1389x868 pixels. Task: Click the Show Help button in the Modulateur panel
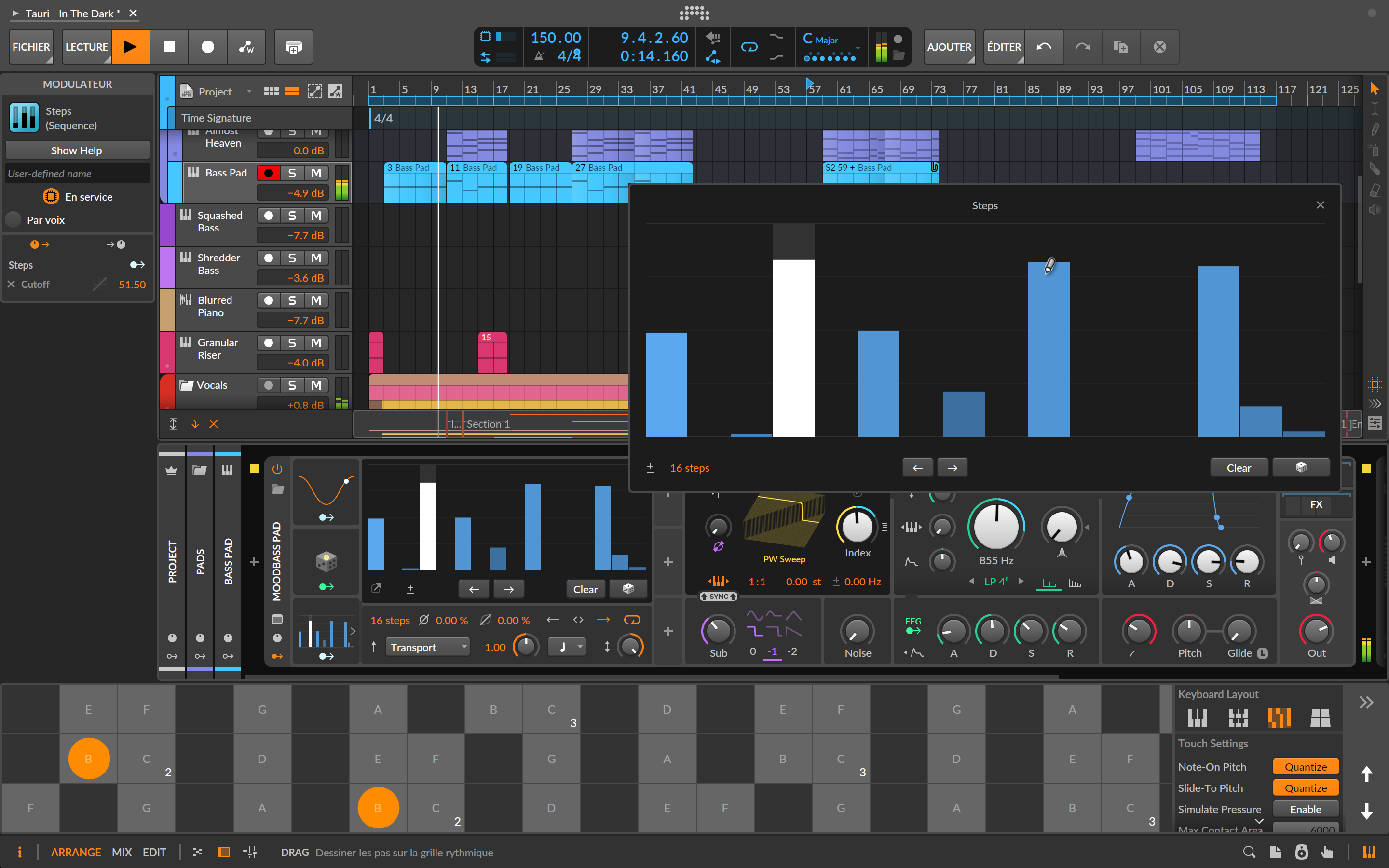click(77, 150)
